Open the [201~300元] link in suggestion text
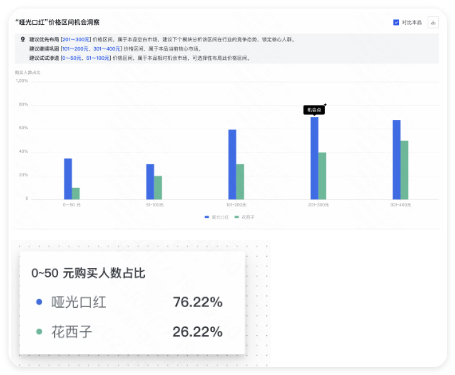This screenshot has width=455, height=375. (76, 39)
